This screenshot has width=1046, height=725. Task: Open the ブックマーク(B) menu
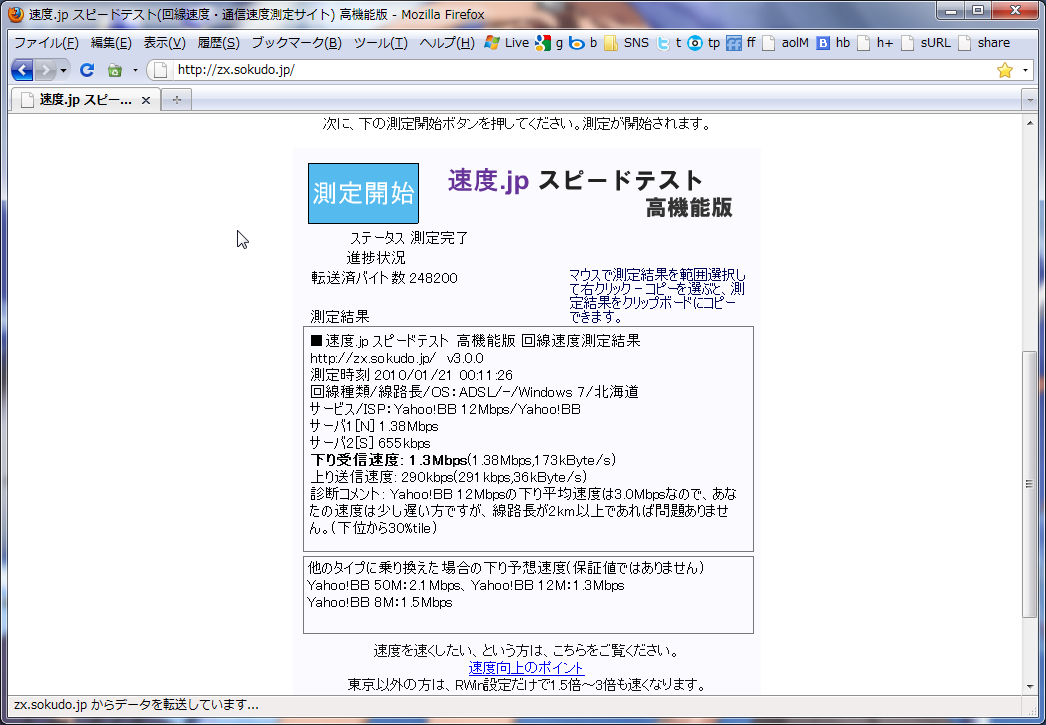[296, 43]
